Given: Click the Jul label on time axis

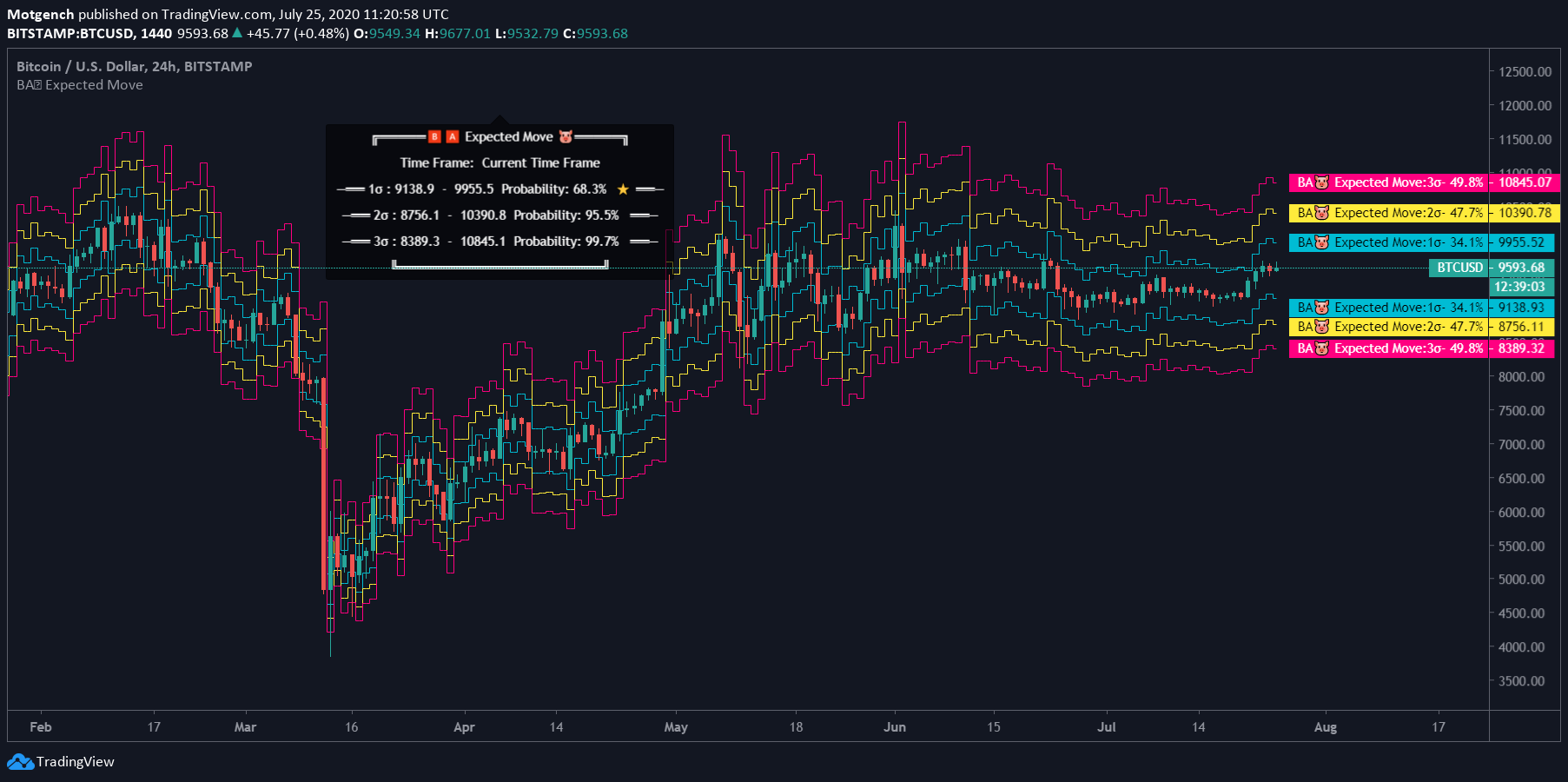Looking at the screenshot, I should [1107, 727].
